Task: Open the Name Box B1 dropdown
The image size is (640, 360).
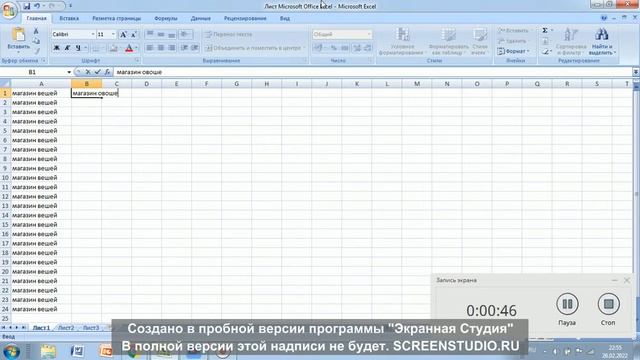Action: coord(69,72)
